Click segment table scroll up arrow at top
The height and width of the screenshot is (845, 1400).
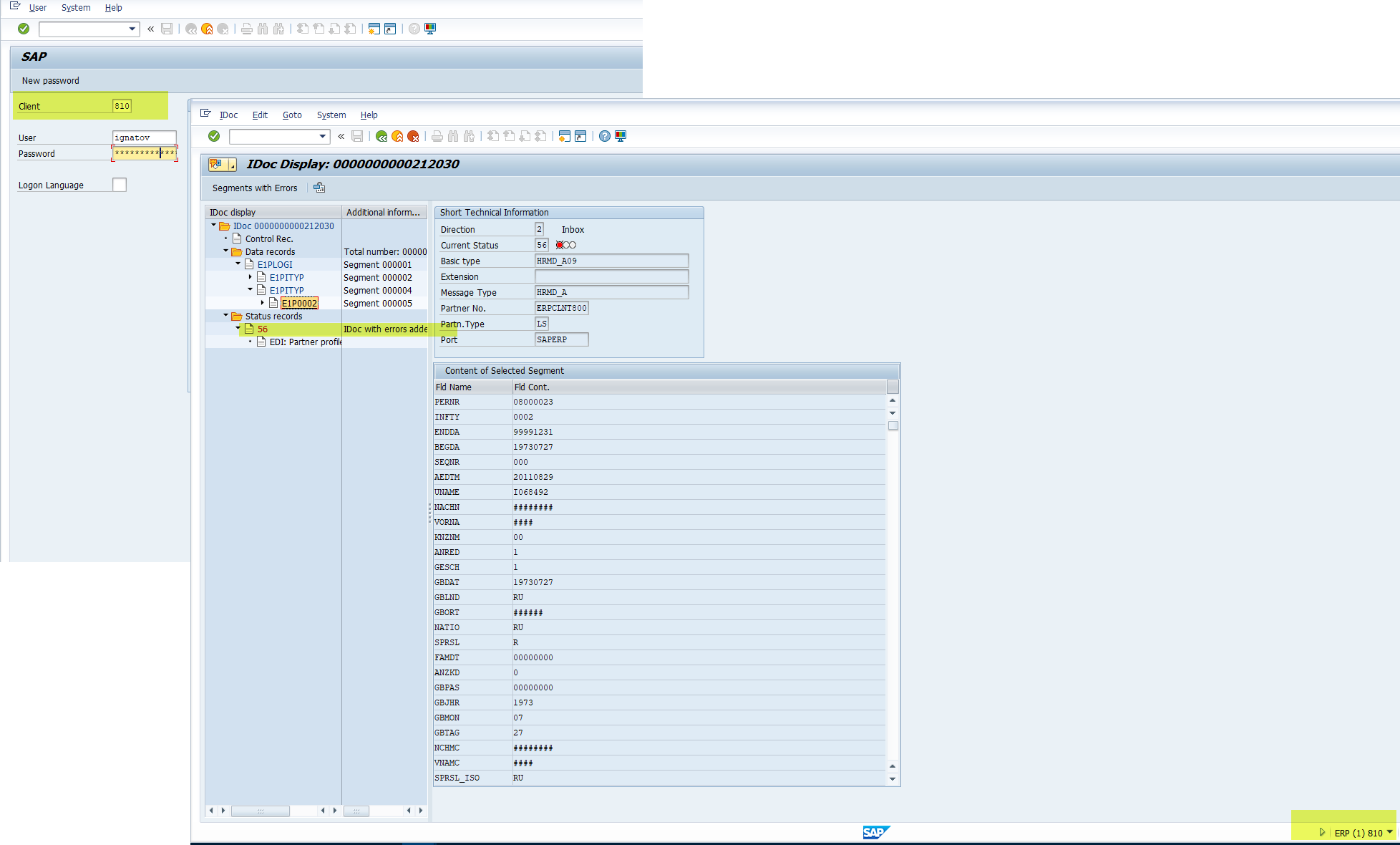893,400
